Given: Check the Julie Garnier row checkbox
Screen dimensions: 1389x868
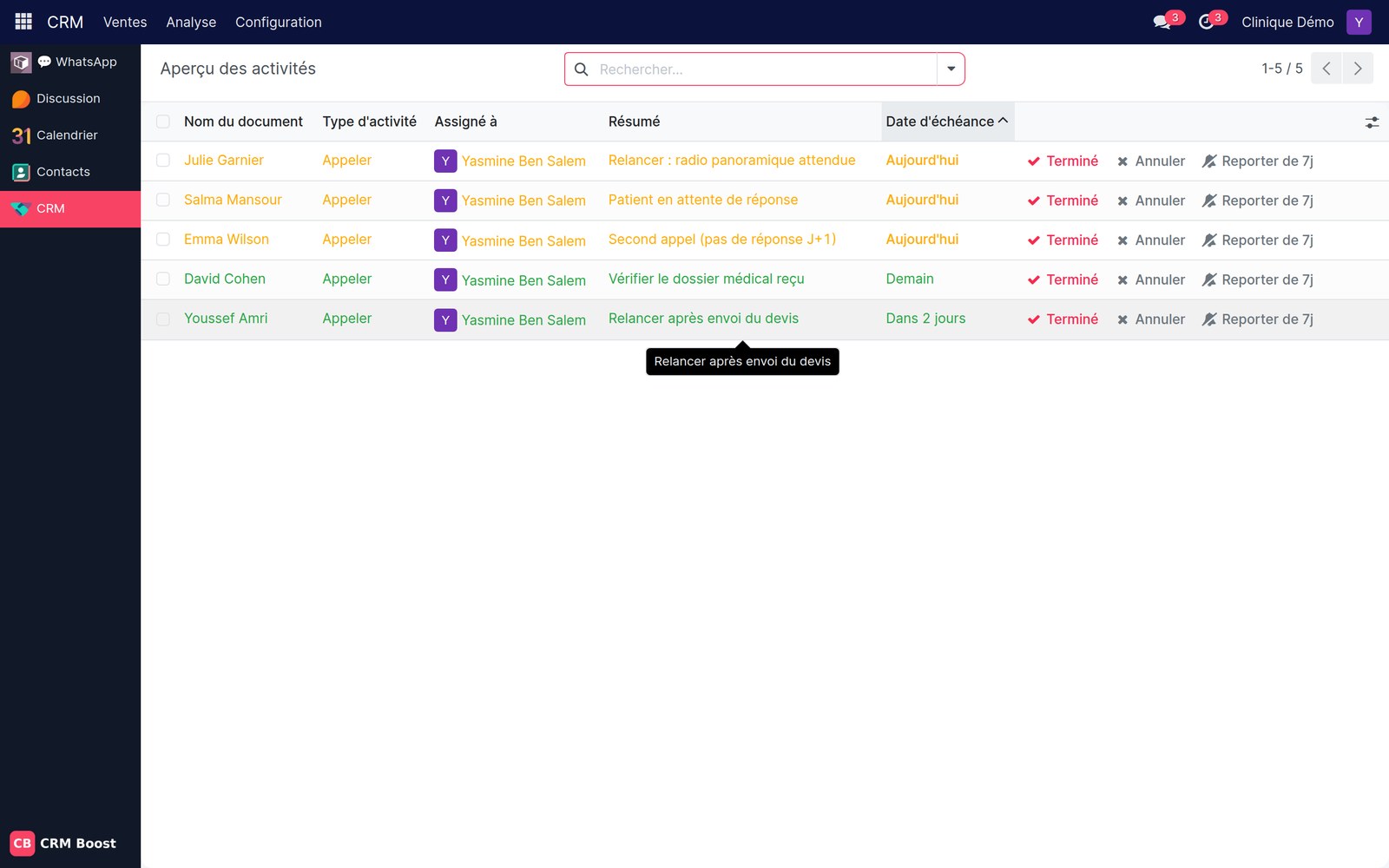Looking at the screenshot, I should (163, 161).
